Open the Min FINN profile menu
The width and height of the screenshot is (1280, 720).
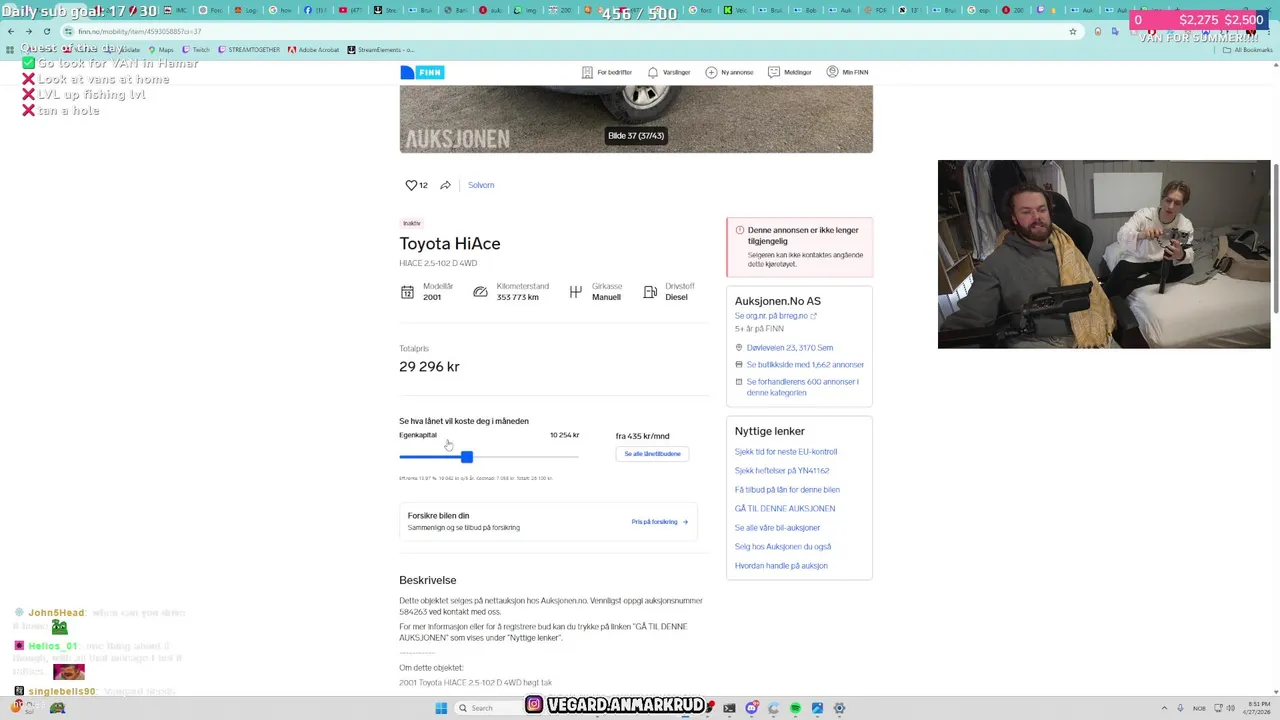(847, 72)
